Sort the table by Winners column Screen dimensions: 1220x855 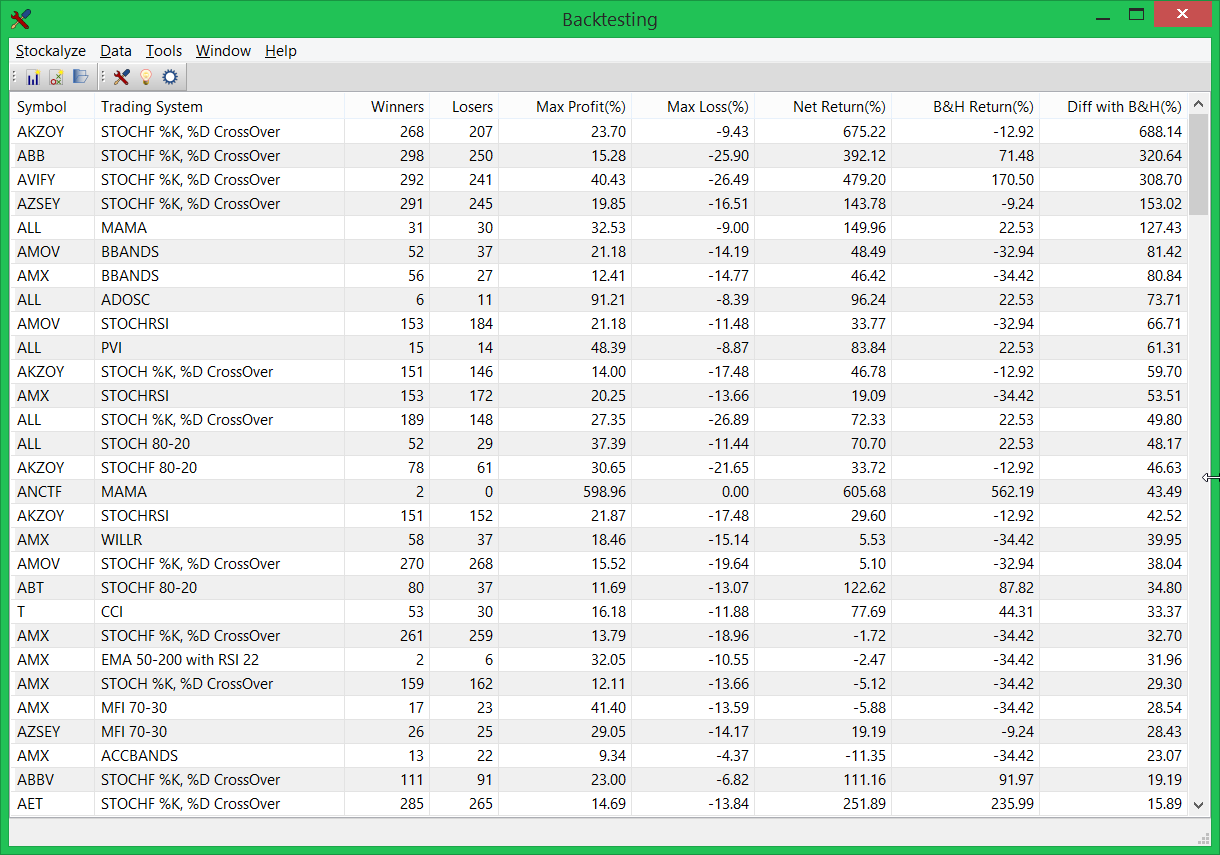coord(398,106)
